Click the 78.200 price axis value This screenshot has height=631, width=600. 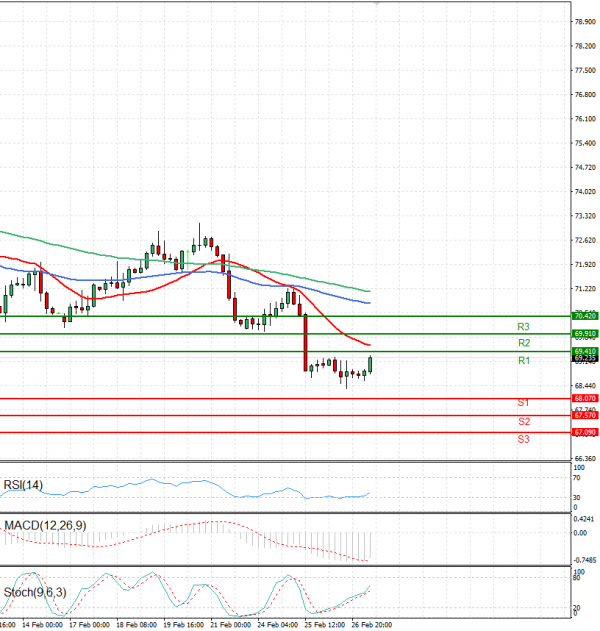(585, 46)
